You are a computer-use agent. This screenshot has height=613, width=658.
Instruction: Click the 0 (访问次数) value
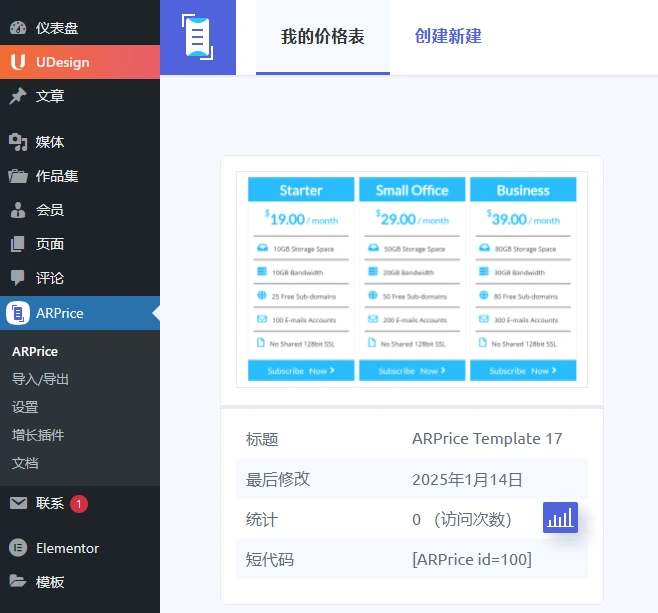[462, 519]
